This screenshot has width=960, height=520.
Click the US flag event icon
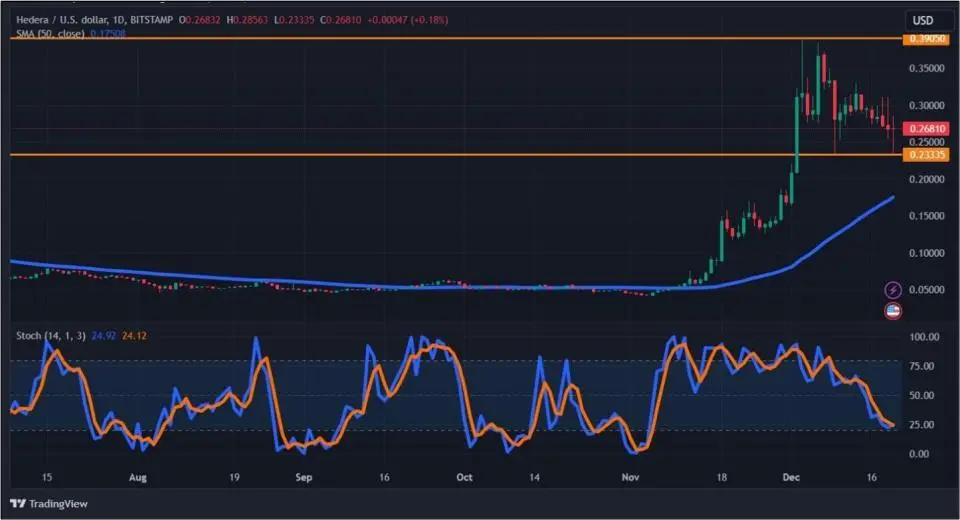click(893, 311)
